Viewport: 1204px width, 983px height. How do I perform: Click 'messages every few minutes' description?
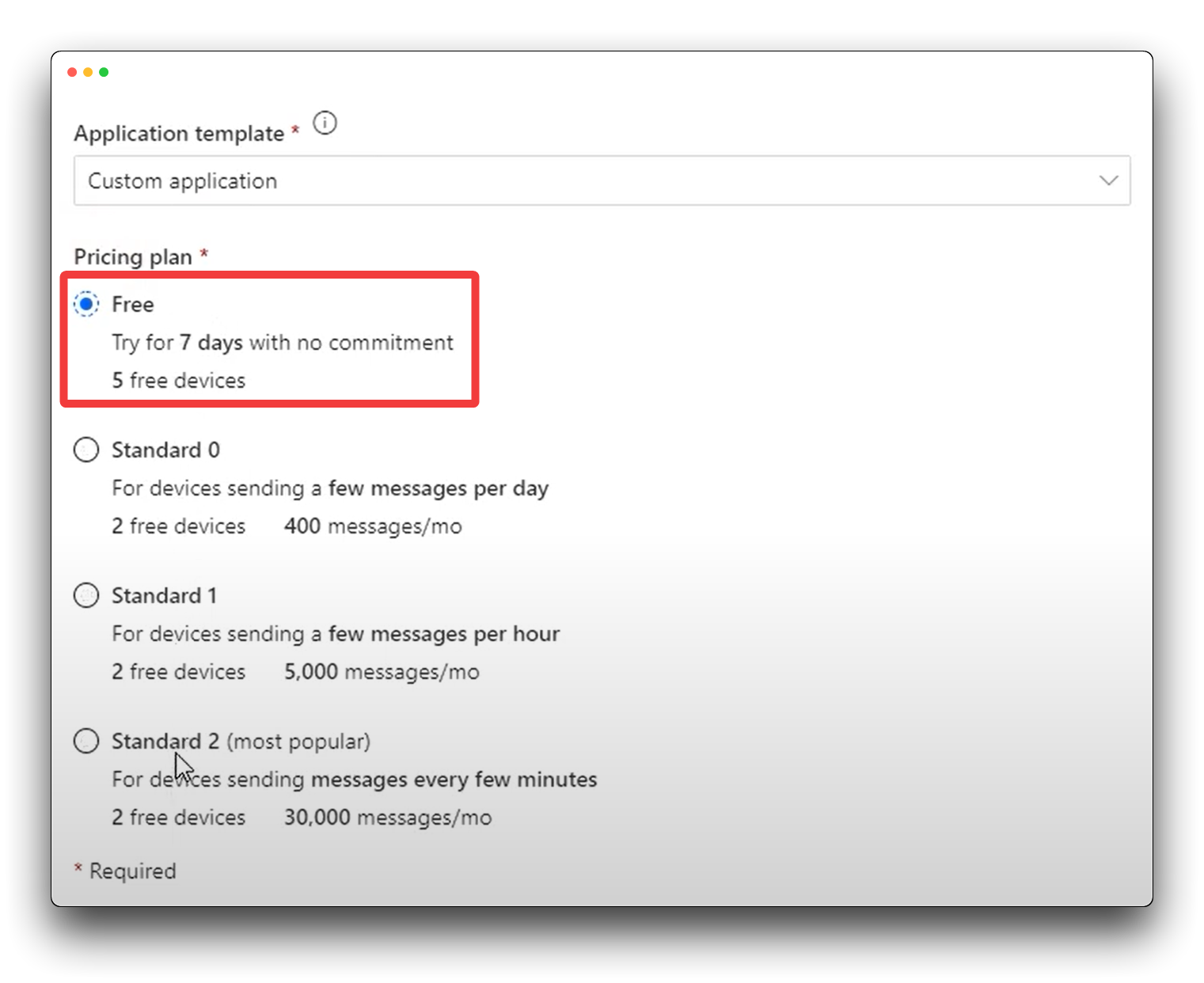(454, 780)
